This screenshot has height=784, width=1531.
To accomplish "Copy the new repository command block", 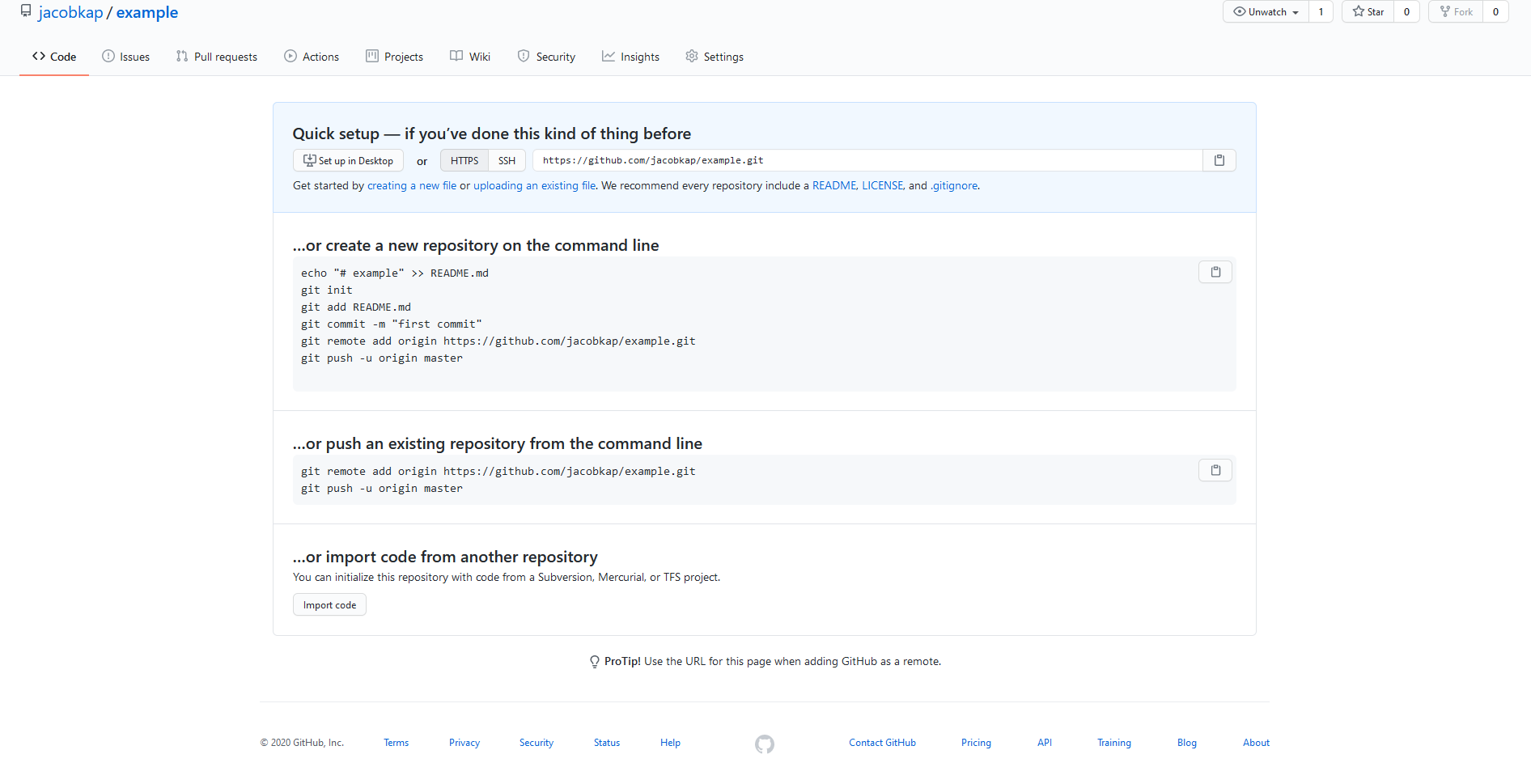I will 1215,272.
